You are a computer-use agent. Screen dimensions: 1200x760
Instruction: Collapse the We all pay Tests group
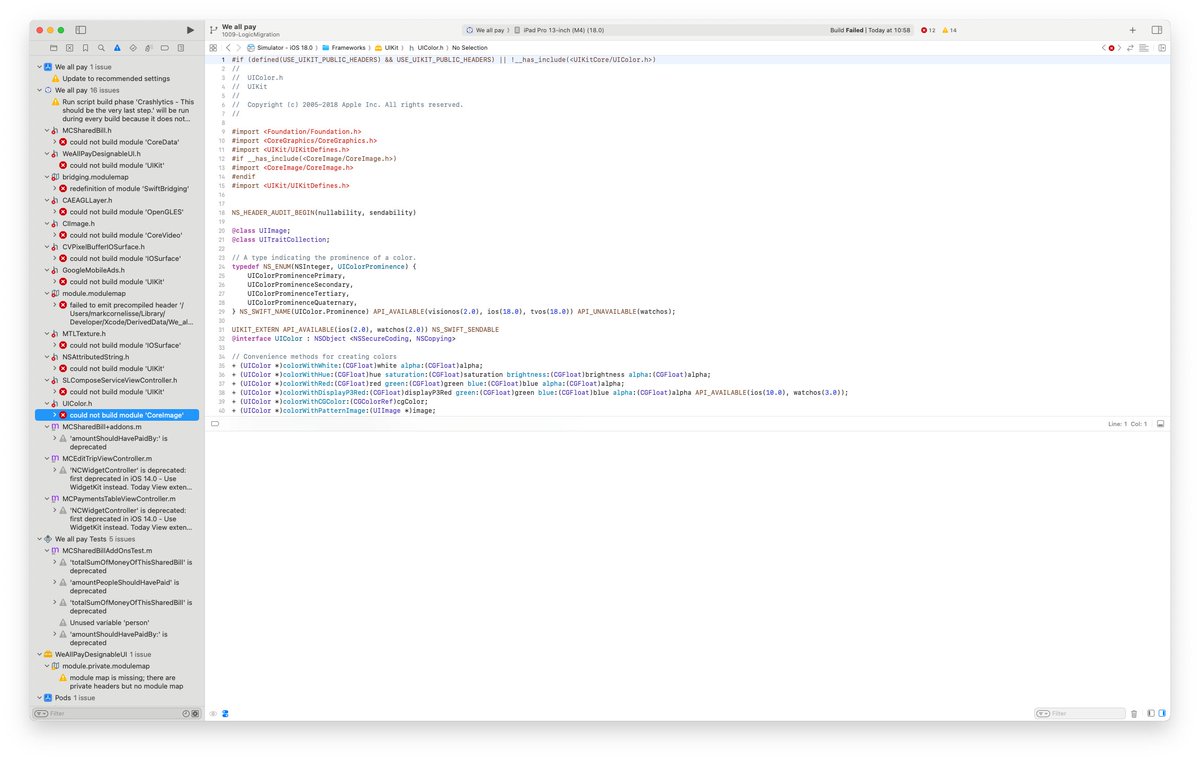(x=39, y=539)
